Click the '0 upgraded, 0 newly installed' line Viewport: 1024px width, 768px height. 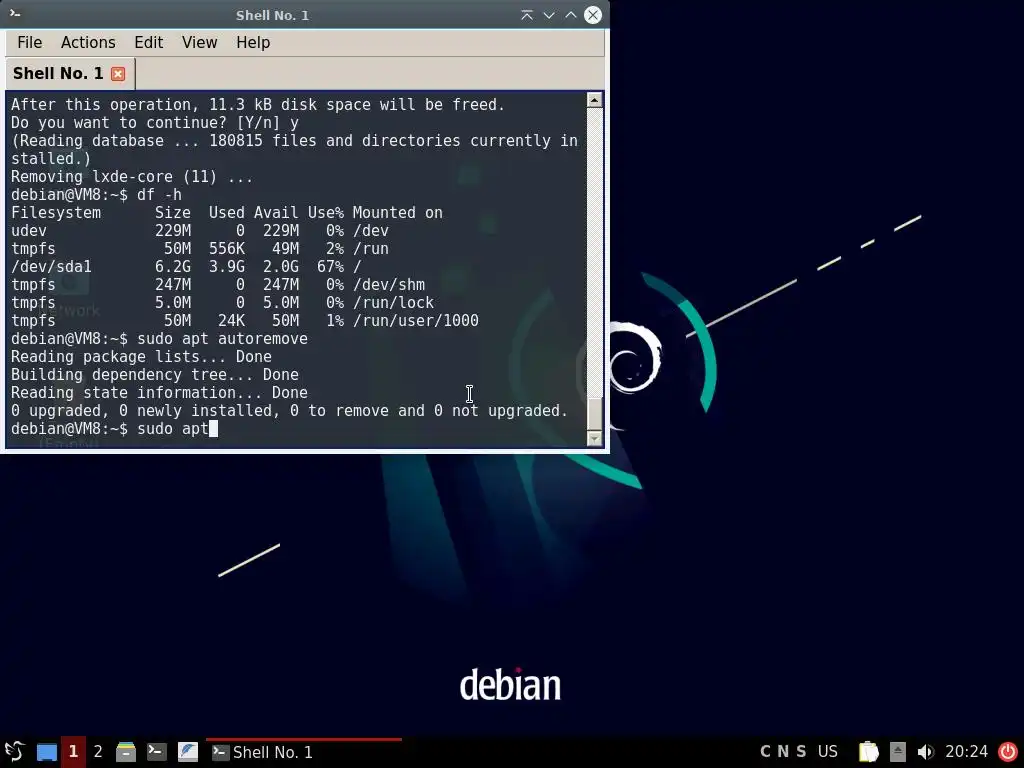coord(289,411)
